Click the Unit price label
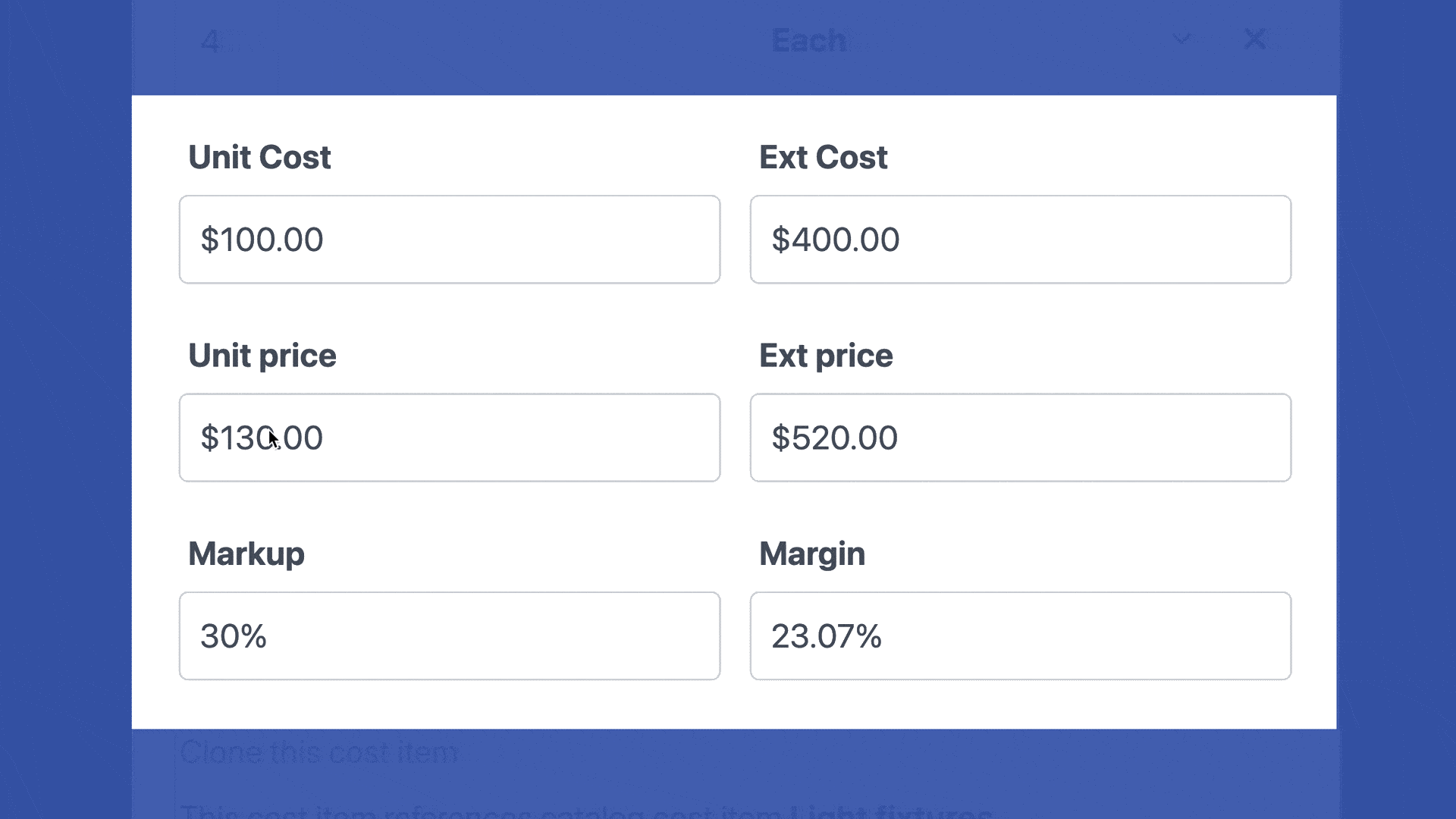 coord(262,355)
